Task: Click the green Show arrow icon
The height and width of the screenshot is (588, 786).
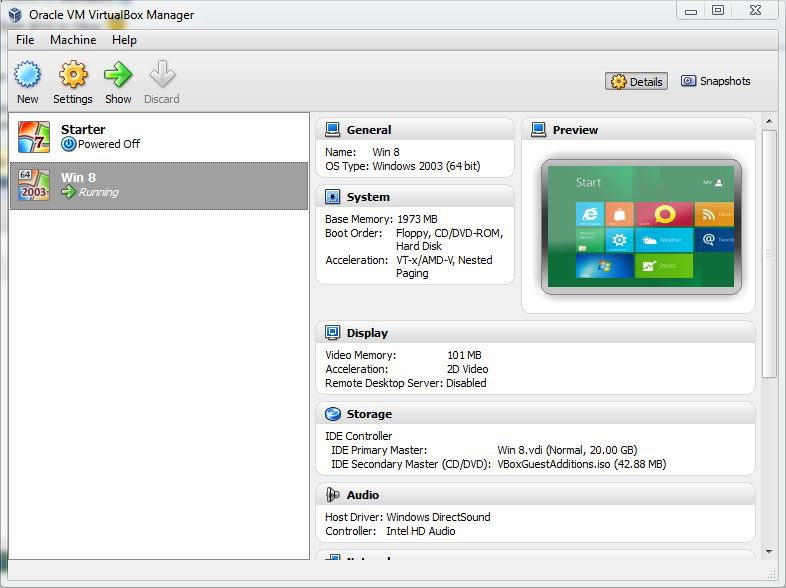Action: coord(118,75)
